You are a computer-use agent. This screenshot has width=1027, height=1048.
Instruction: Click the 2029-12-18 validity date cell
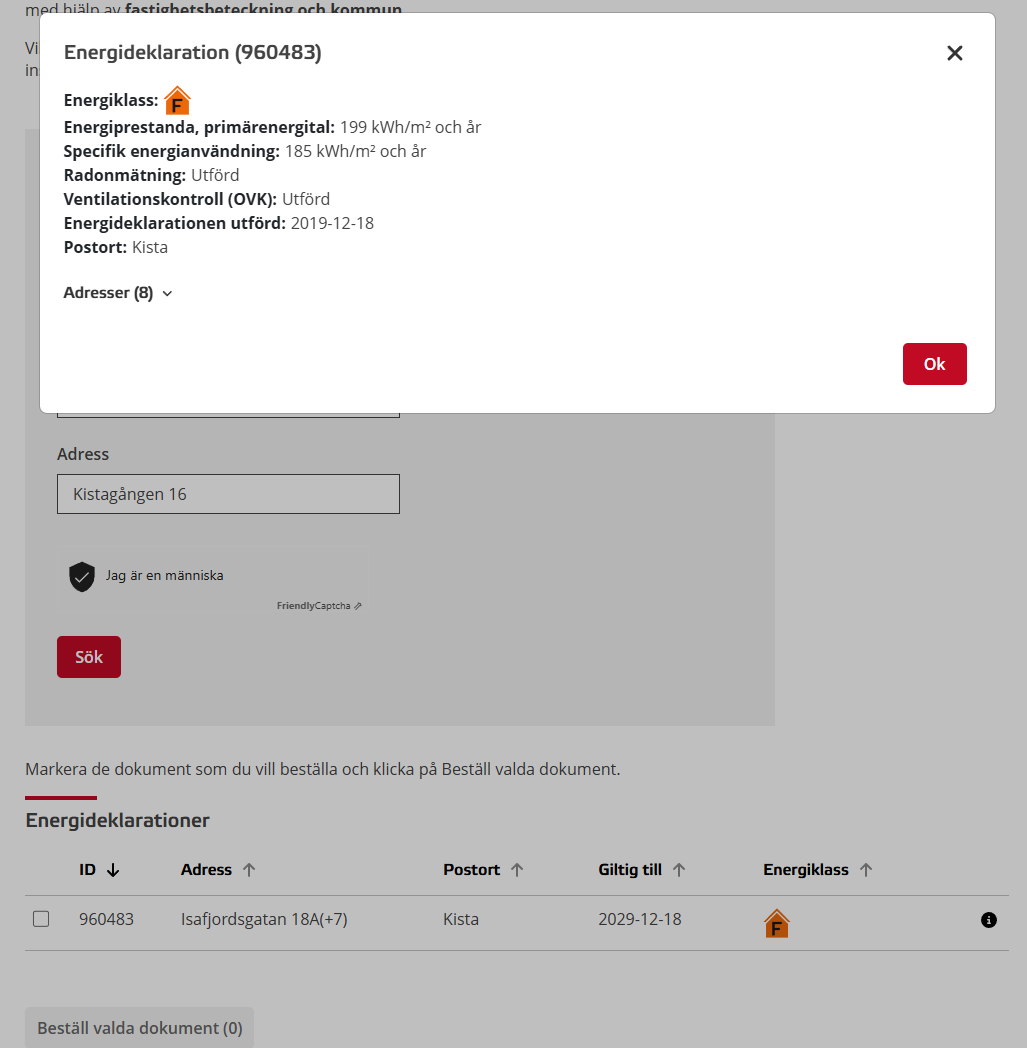coord(640,919)
